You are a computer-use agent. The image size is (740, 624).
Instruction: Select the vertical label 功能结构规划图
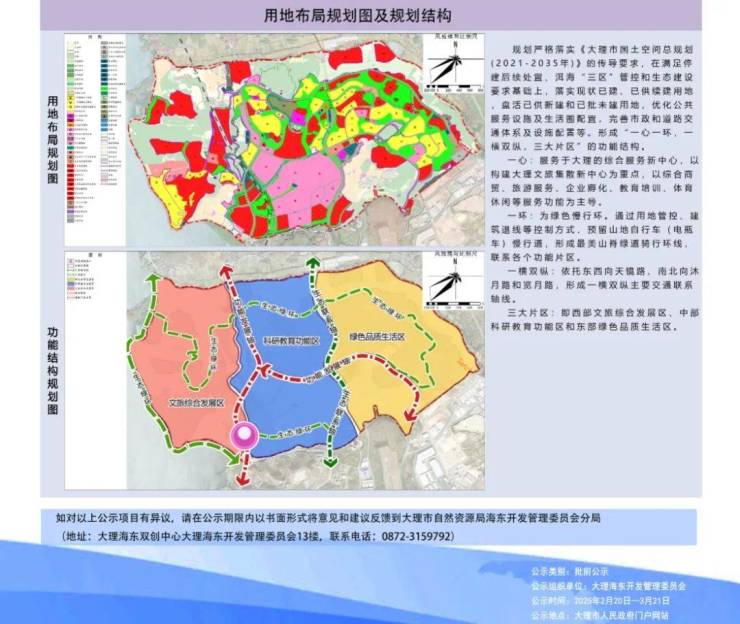(52, 371)
